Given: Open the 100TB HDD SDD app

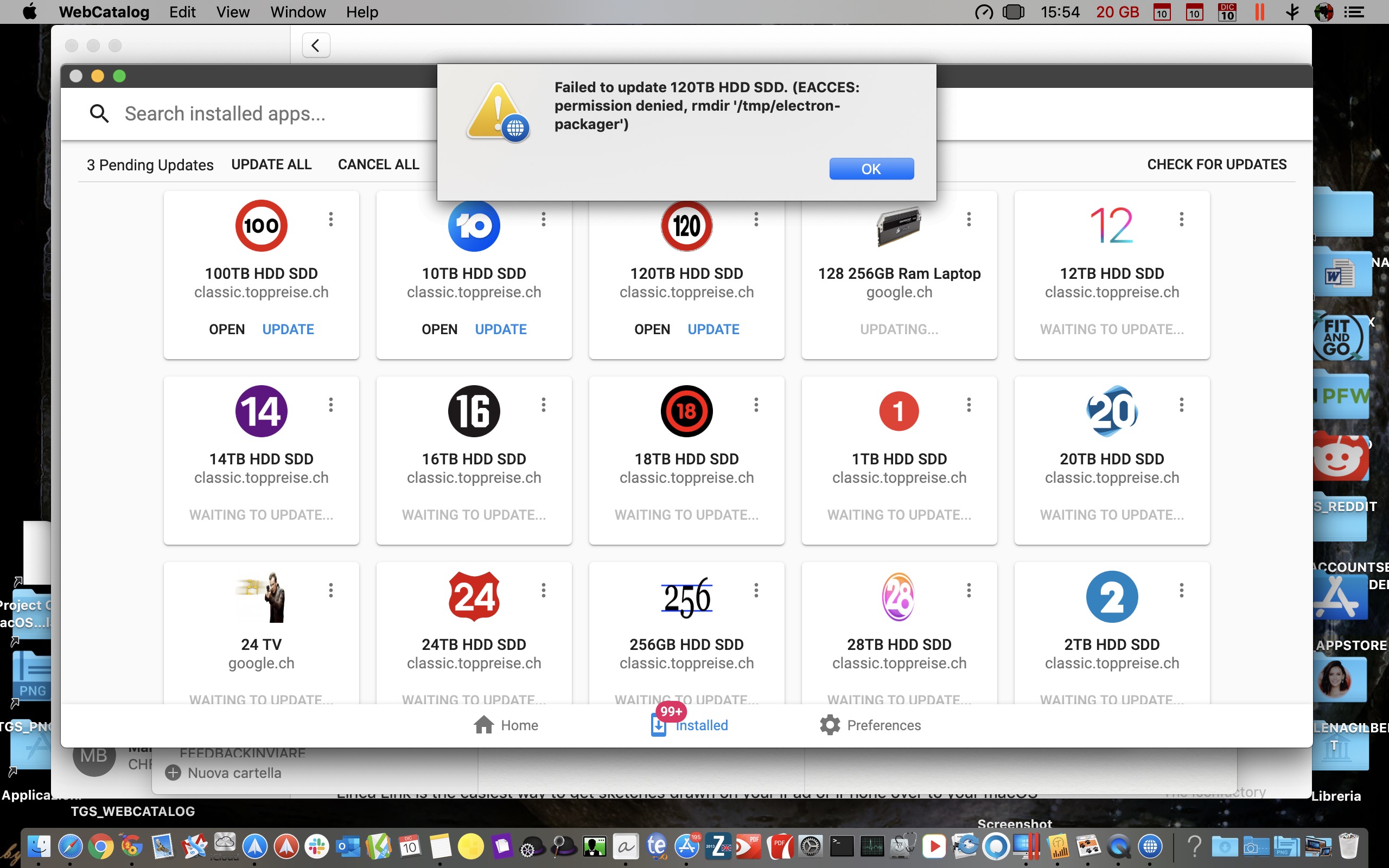Looking at the screenshot, I should [x=227, y=329].
